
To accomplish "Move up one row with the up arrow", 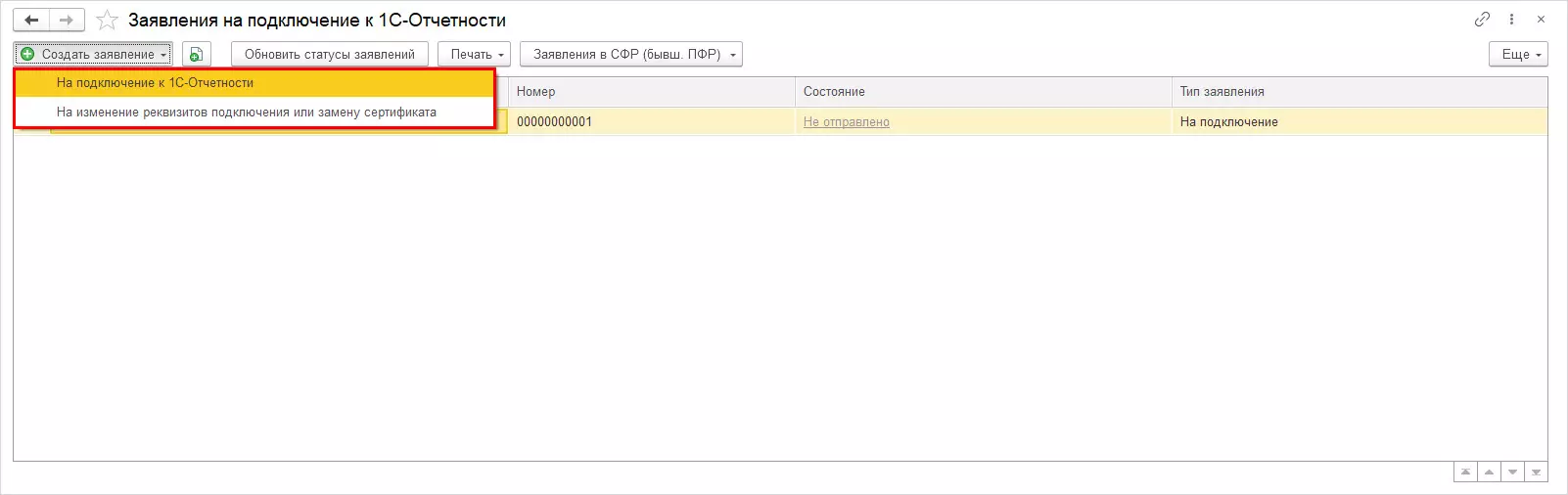I will (1489, 472).
